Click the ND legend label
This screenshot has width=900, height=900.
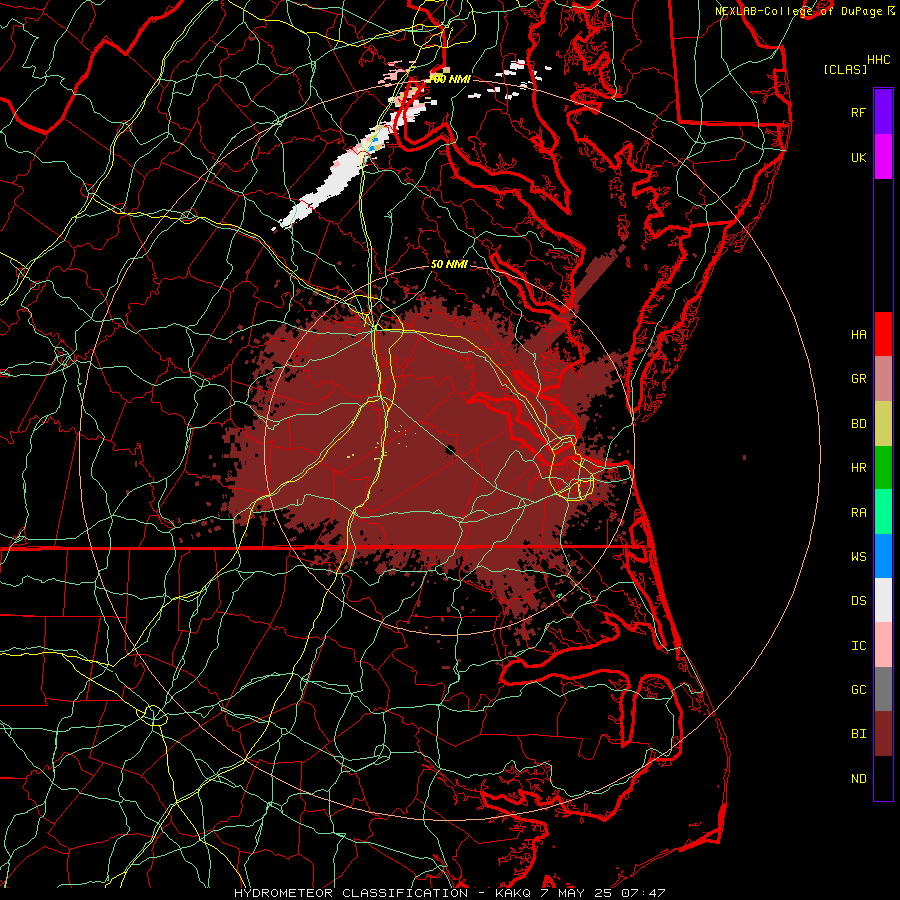pos(858,778)
